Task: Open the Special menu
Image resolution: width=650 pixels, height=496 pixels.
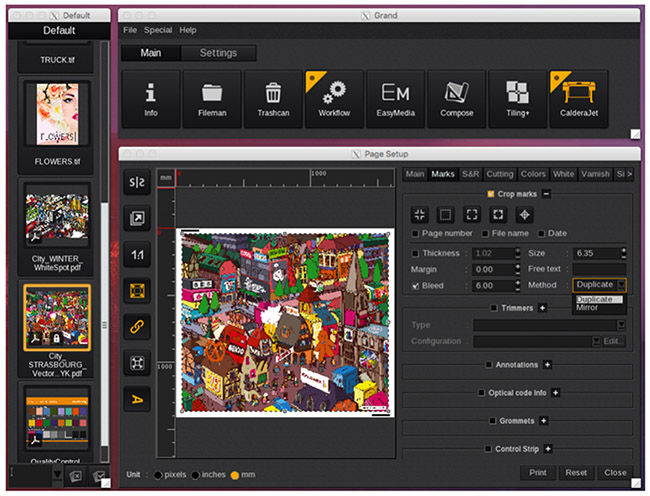Action: pyautogui.click(x=157, y=31)
